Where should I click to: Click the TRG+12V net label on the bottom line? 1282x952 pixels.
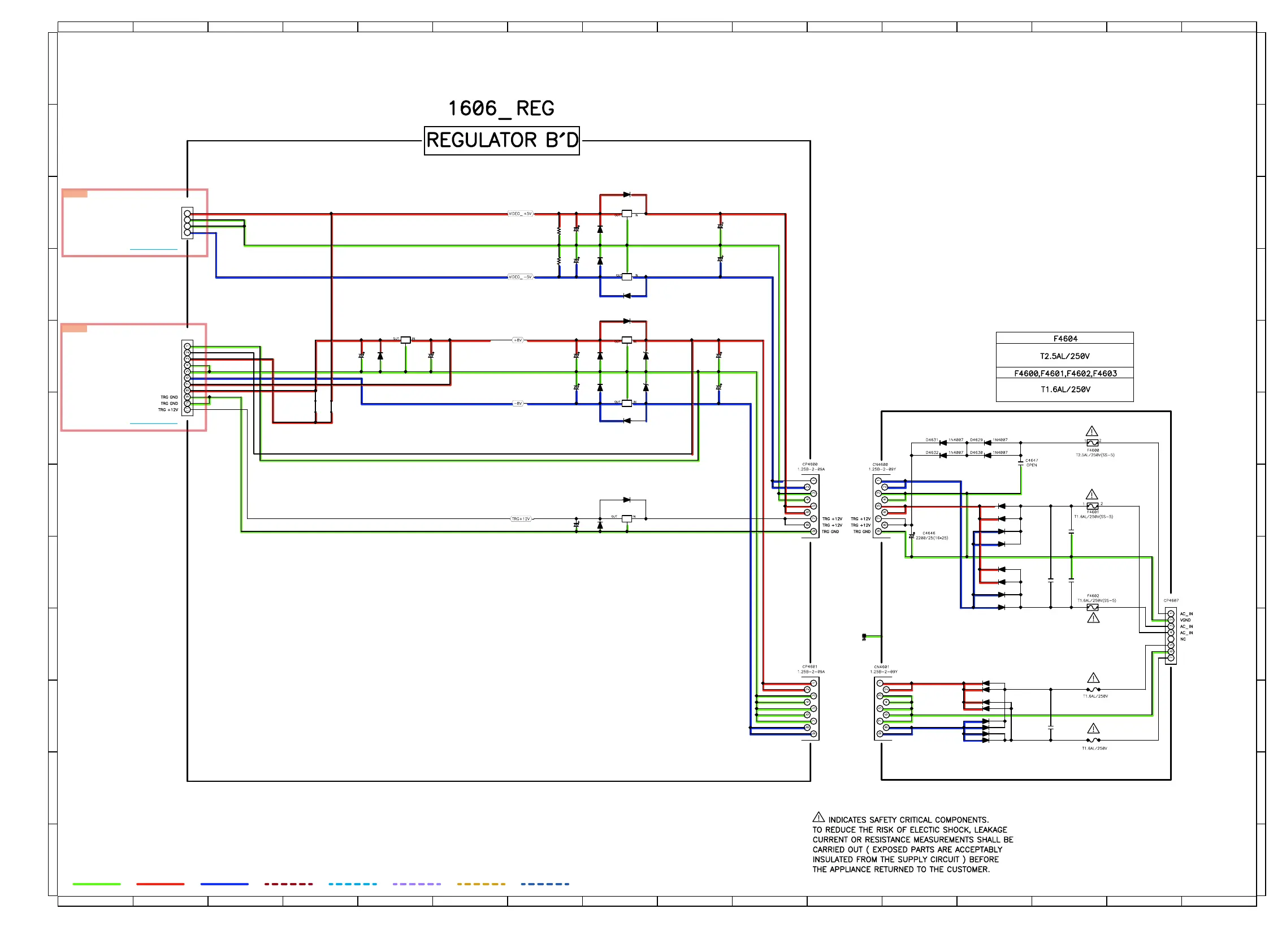[521, 519]
